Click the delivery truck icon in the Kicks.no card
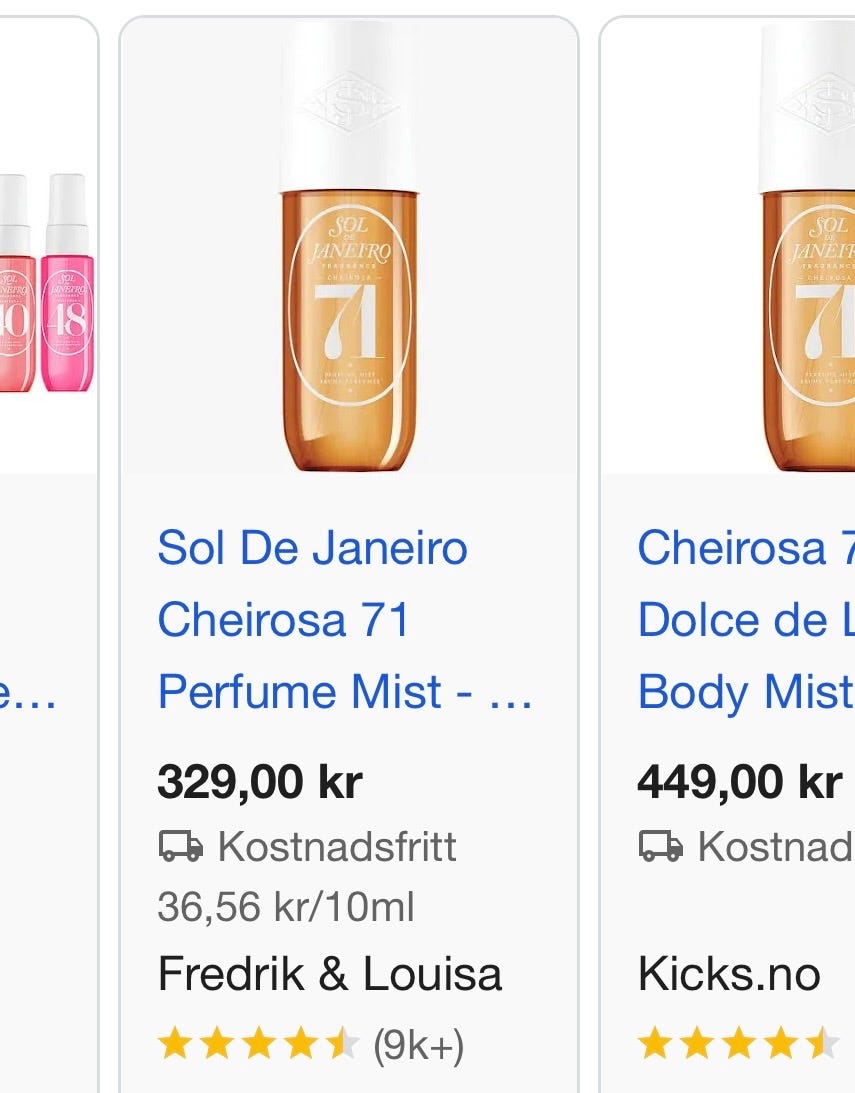 click(661, 846)
